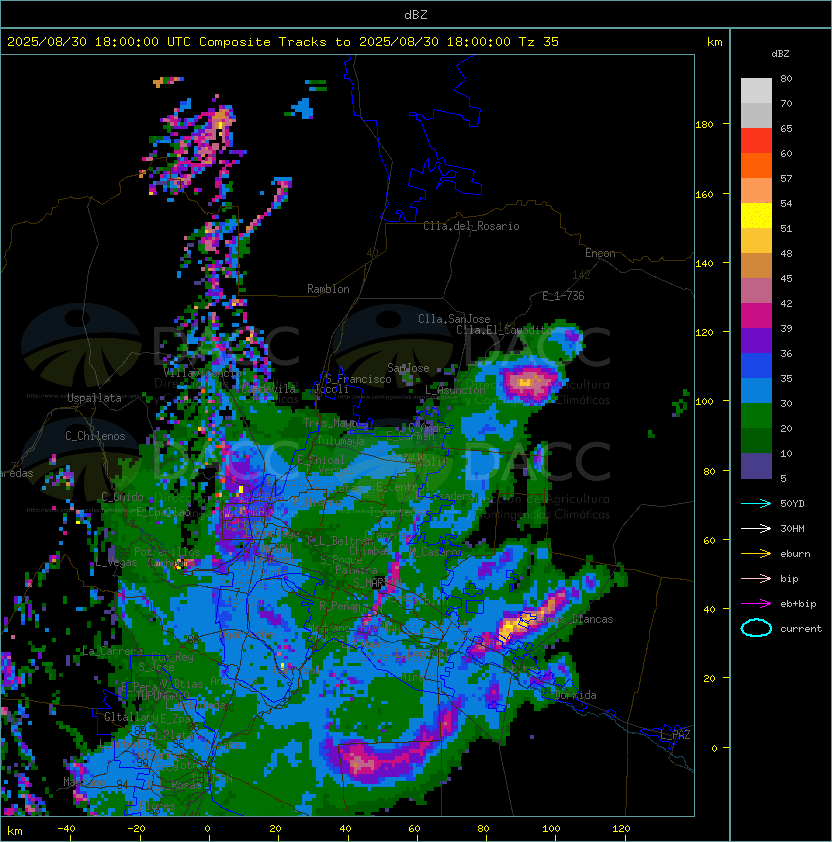
Task: Click the cyan current ellipse icon
Action: pos(756,628)
